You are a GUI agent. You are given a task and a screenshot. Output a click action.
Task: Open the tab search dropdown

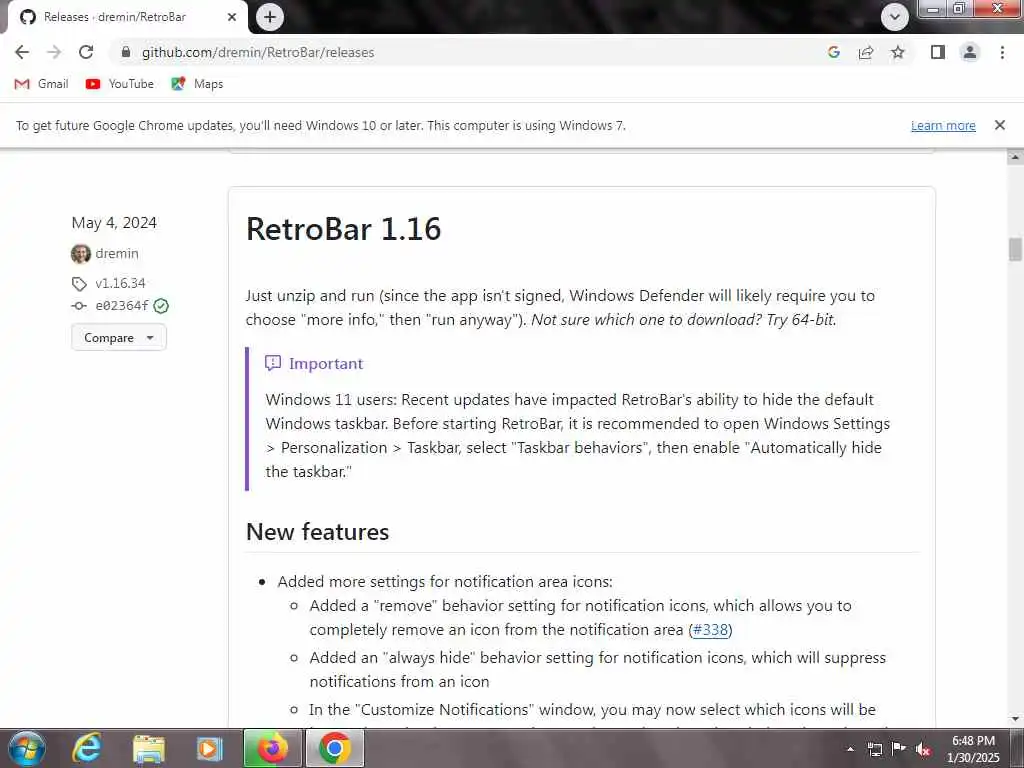[895, 17]
